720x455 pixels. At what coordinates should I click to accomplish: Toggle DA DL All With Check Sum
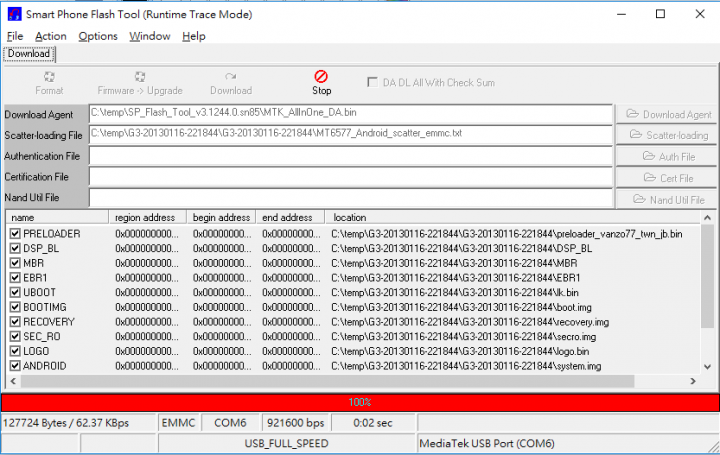pos(372,83)
